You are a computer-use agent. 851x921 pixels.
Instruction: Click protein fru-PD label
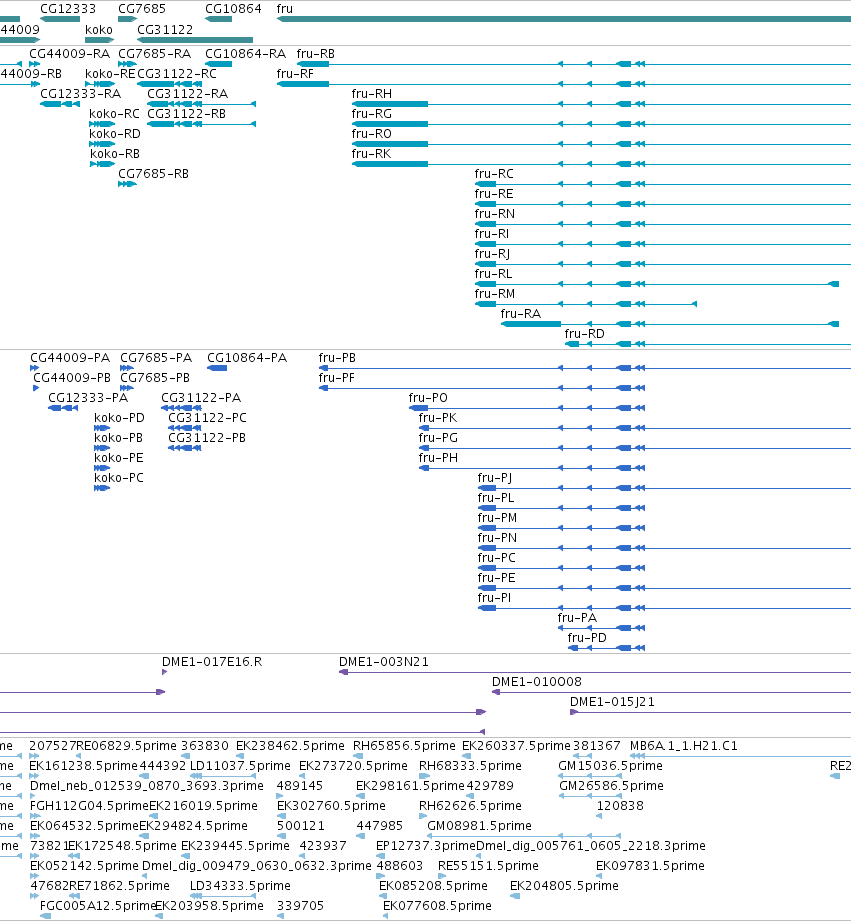(x=587, y=637)
